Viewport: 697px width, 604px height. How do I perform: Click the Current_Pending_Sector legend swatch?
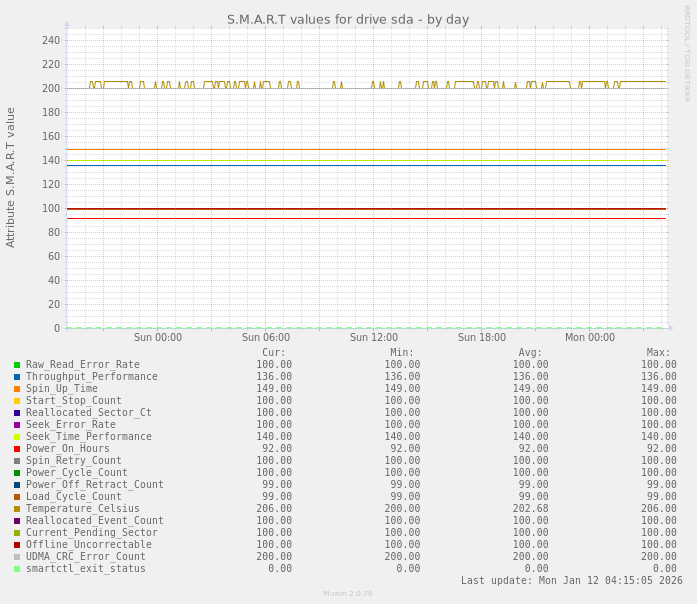point(17,533)
